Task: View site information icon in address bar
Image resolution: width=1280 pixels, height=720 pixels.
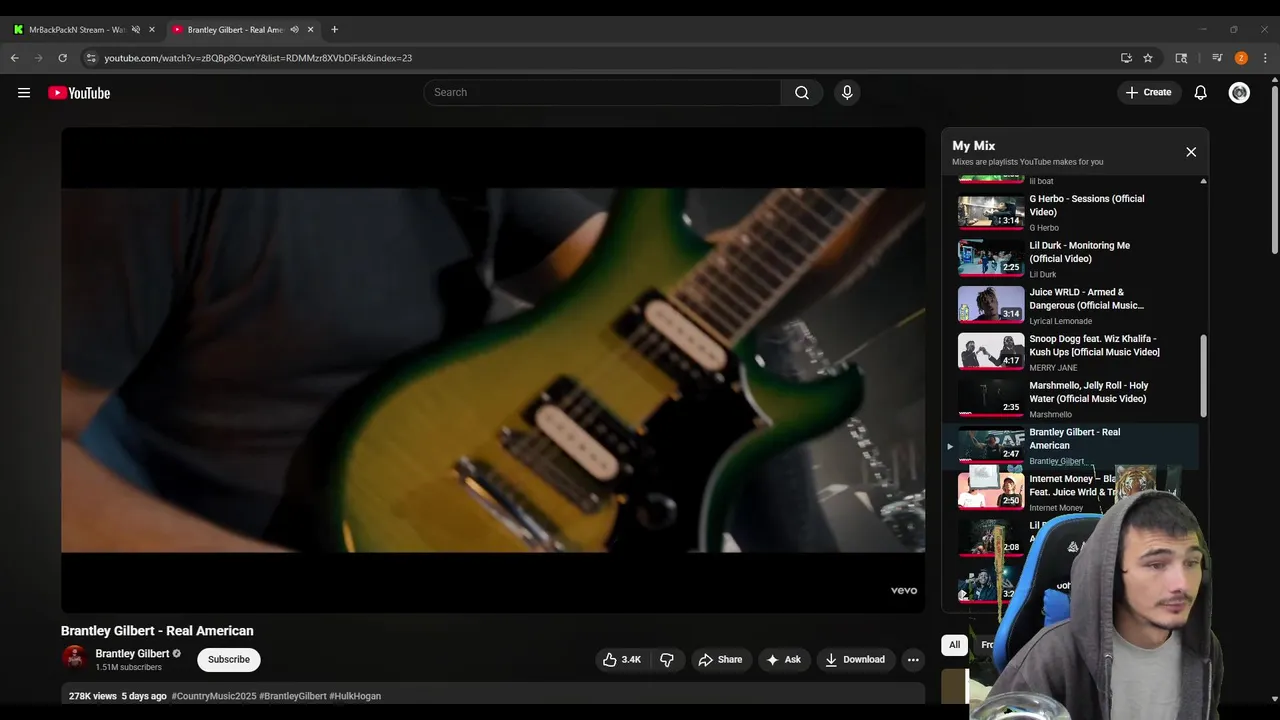Action: pos(91,58)
